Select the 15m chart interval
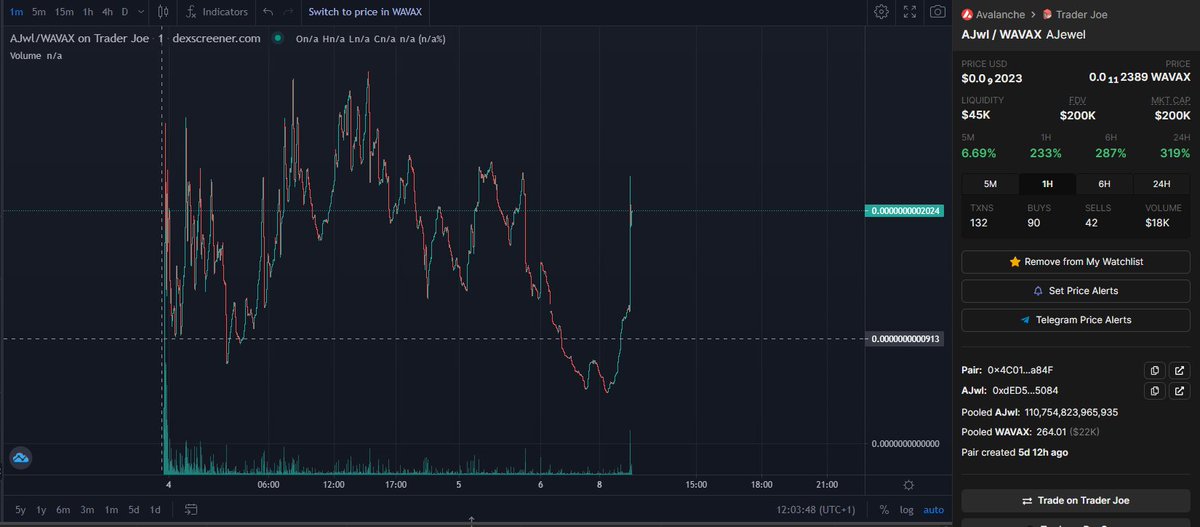The width and height of the screenshot is (1200, 527). point(64,12)
